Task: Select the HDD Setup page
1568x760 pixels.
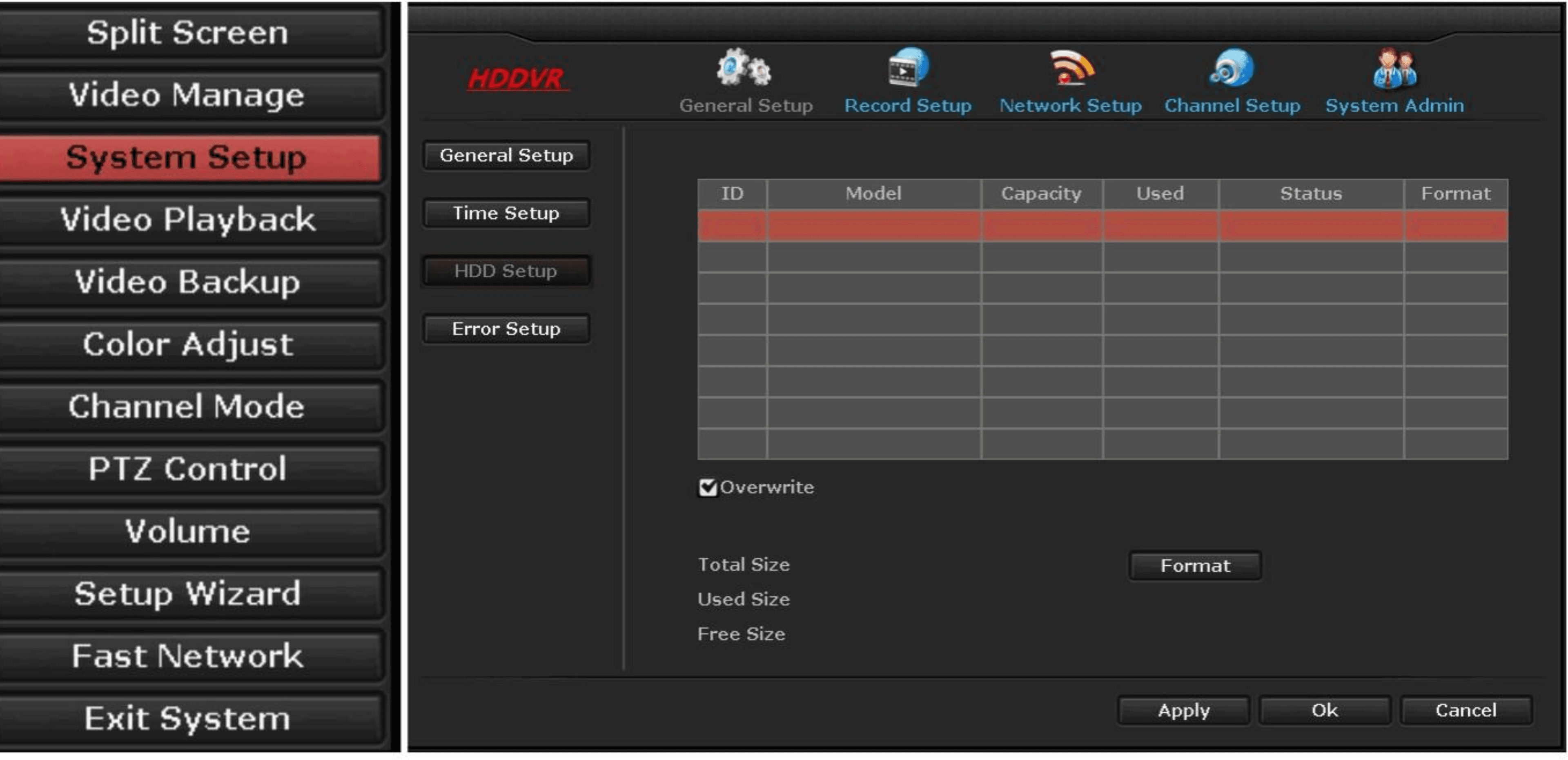Action: pos(506,271)
